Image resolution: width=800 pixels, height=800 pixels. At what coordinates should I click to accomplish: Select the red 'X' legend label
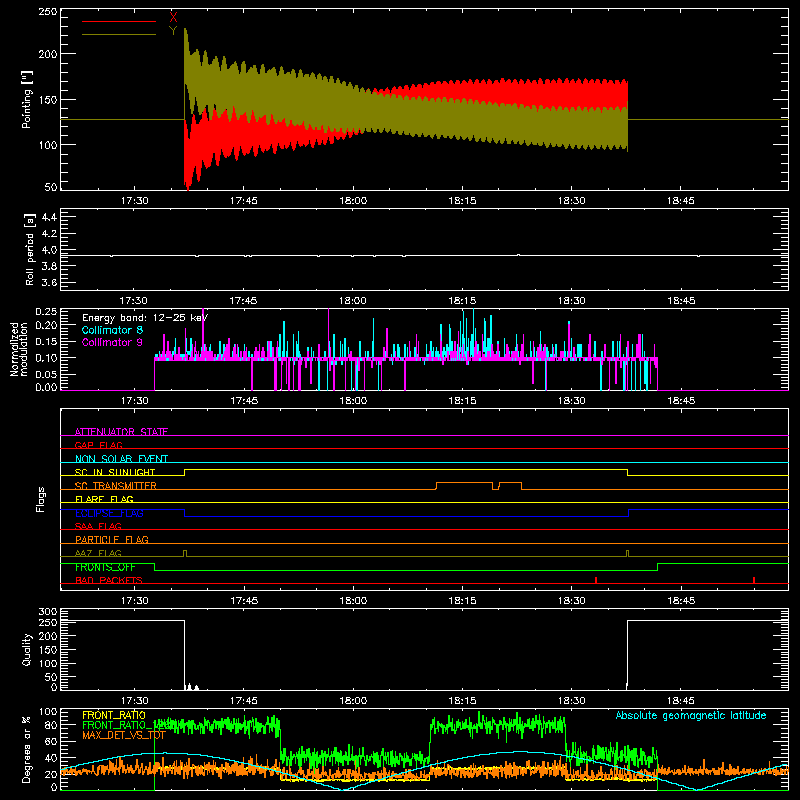(x=173, y=18)
